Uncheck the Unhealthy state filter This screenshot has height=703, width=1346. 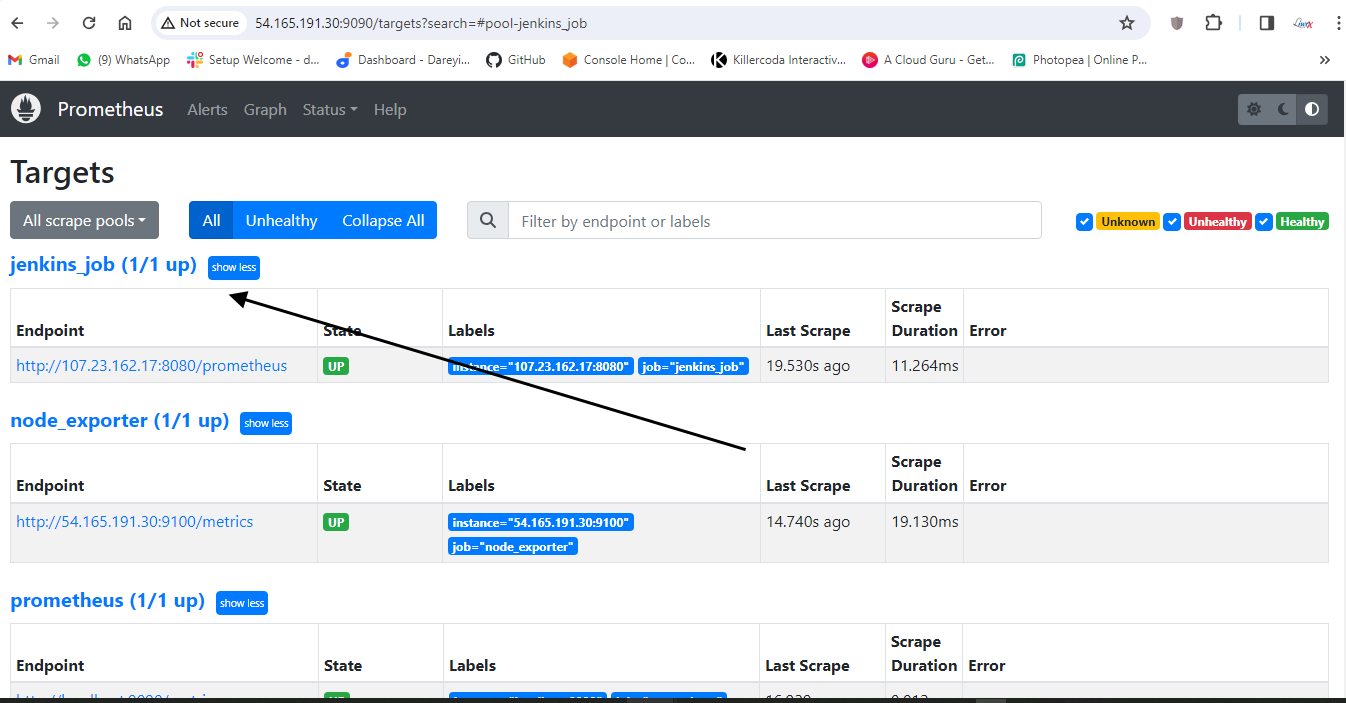[x=1173, y=222]
